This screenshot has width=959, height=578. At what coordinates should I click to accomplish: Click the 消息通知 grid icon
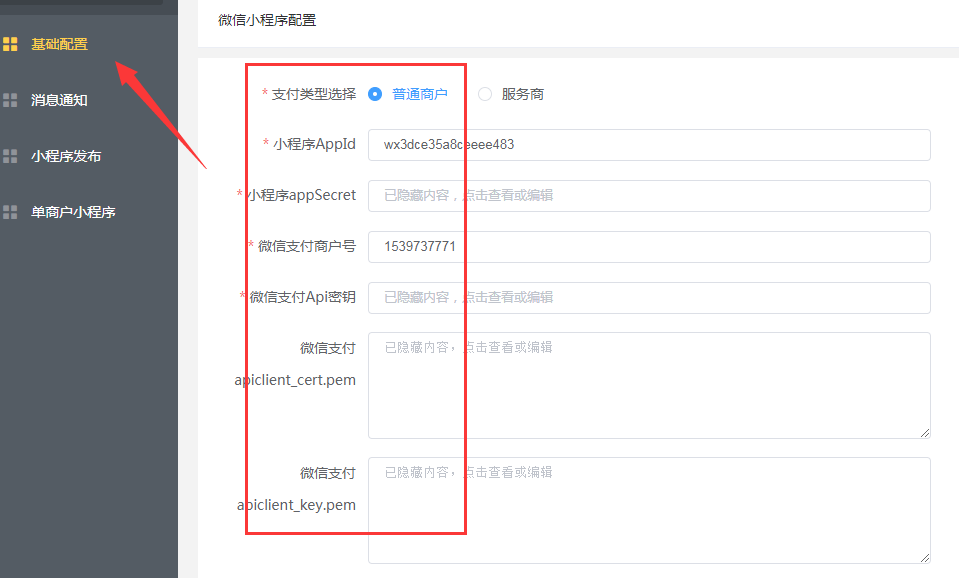(10, 100)
